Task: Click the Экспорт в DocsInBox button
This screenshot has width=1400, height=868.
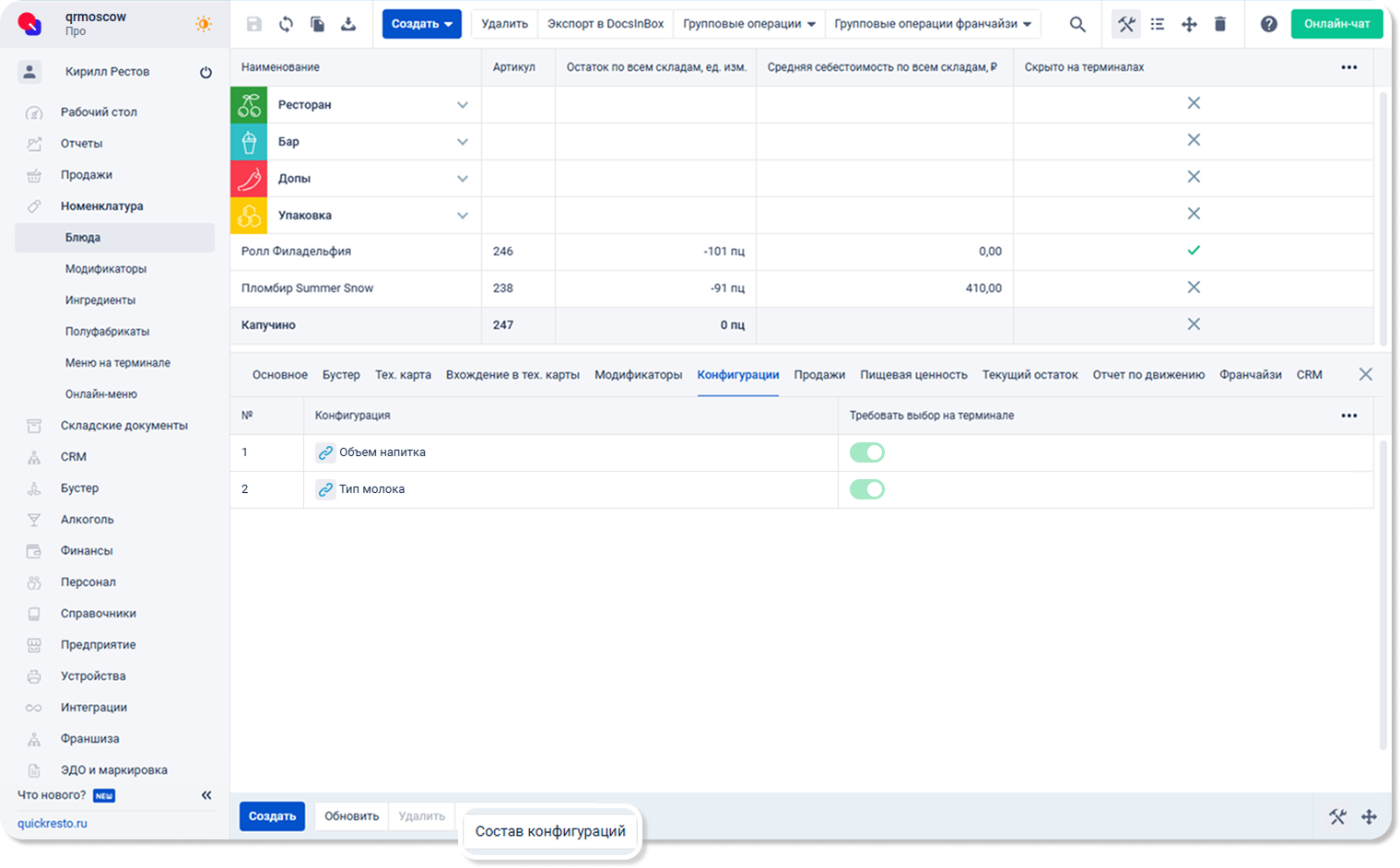Action: [x=606, y=24]
